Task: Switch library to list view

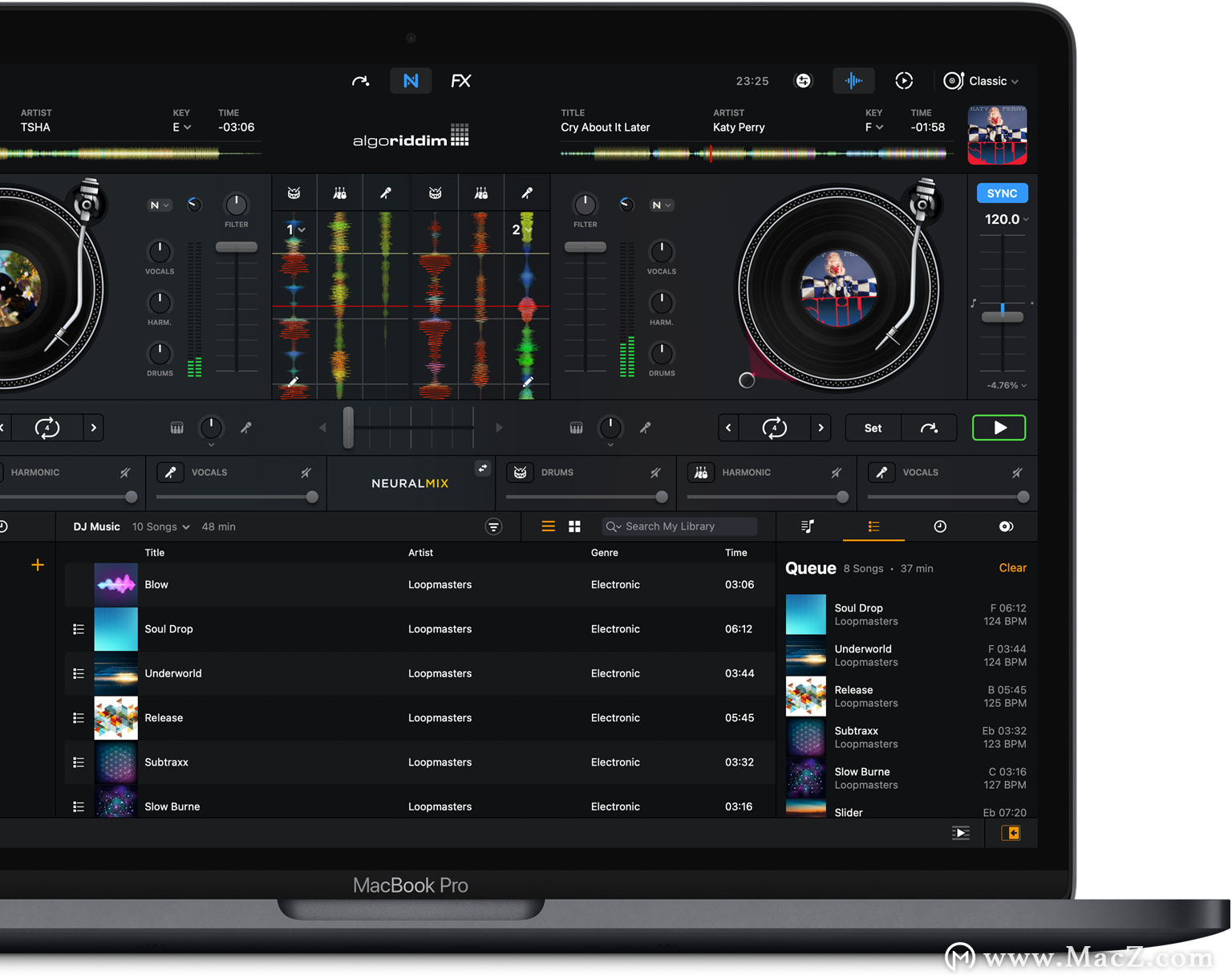Action: [x=548, y=526]
